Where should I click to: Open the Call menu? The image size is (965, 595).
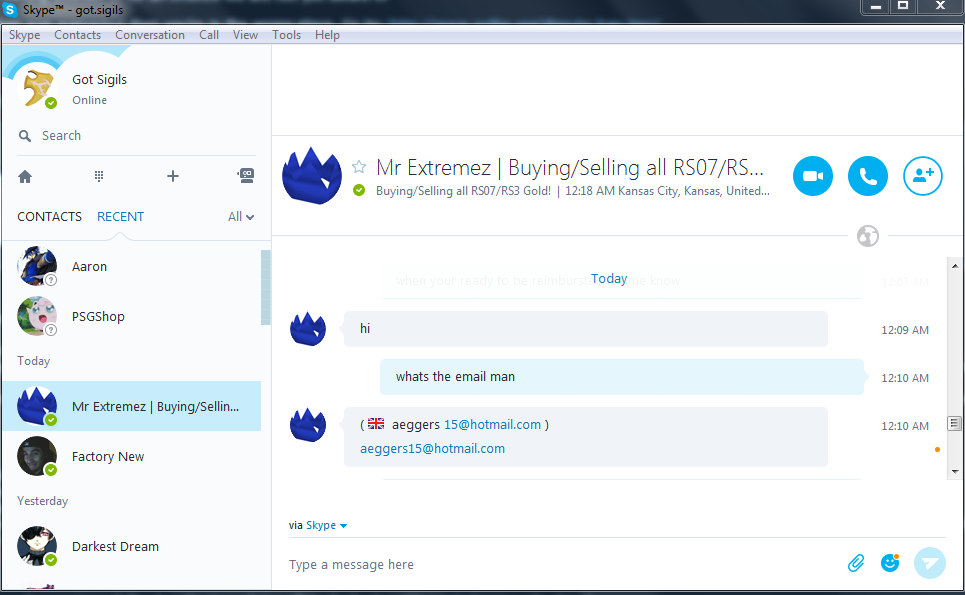[x=209, y=35]
